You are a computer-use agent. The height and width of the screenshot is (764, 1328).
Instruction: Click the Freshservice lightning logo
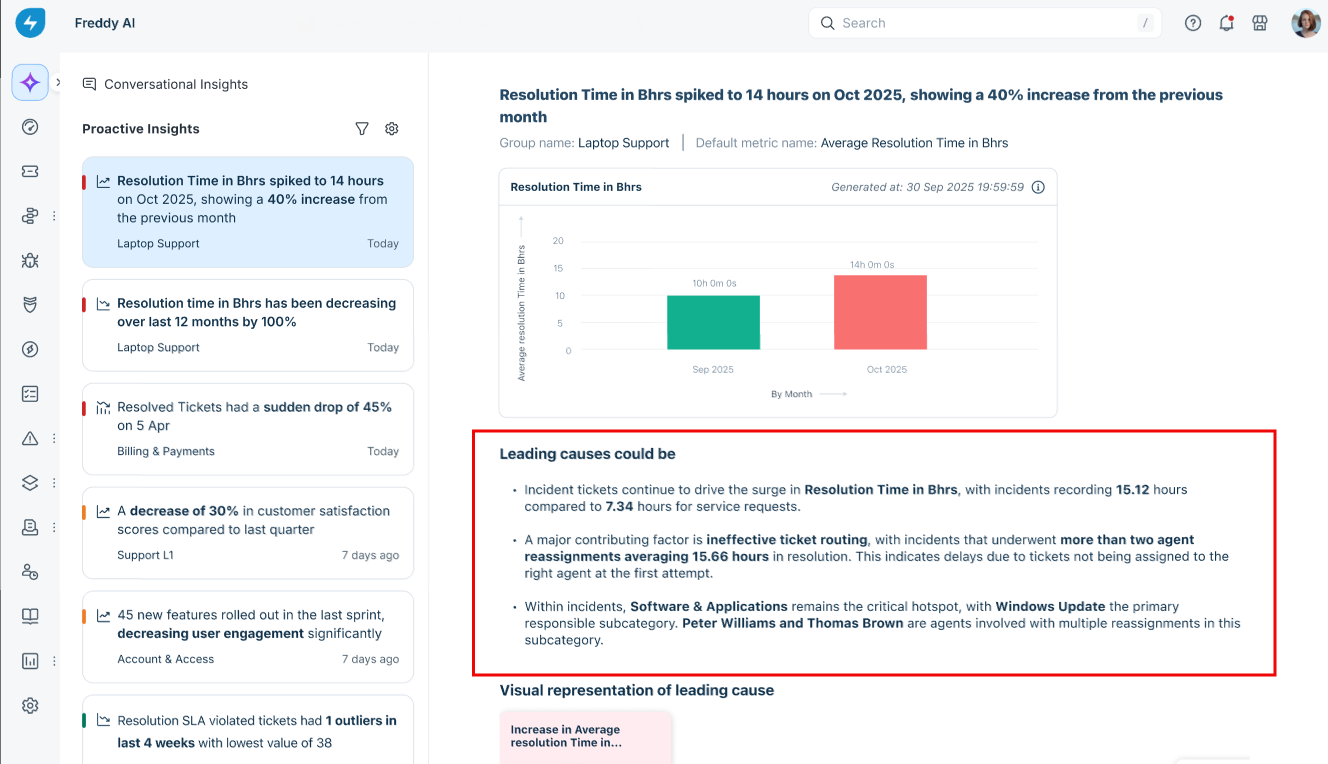click(30, 23)
